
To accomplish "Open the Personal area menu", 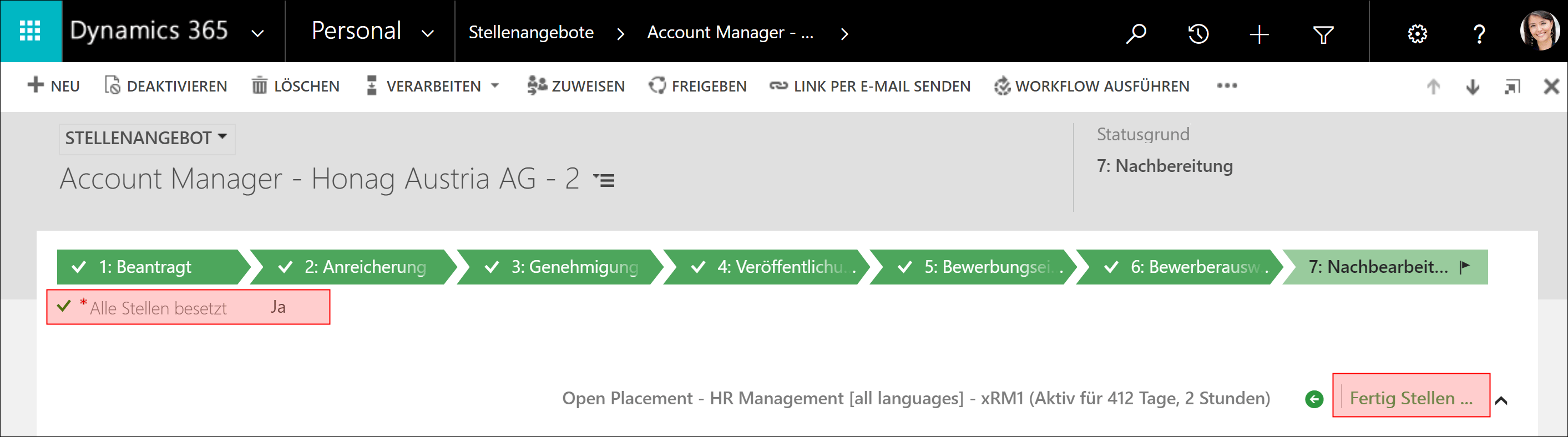I will pyautogui.click(x=356, y=31).
